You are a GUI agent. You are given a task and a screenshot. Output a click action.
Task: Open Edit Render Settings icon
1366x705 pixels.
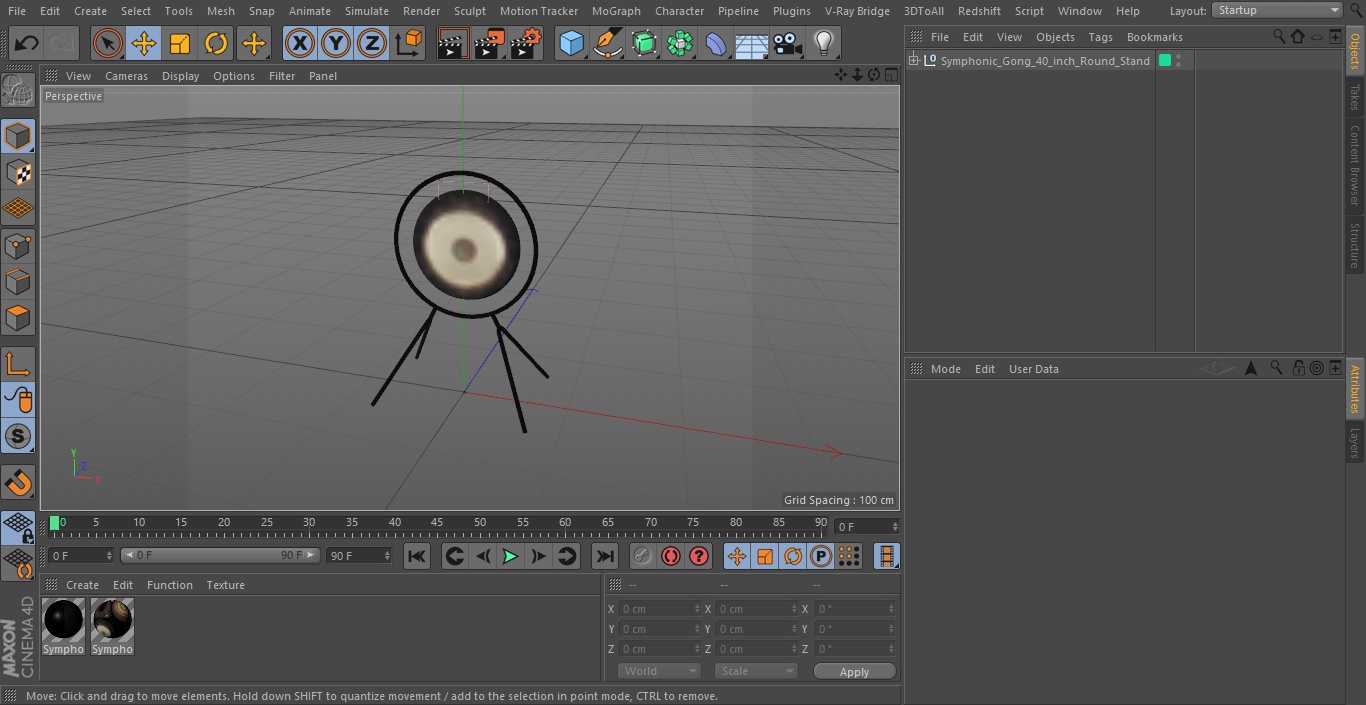point(526,43)
